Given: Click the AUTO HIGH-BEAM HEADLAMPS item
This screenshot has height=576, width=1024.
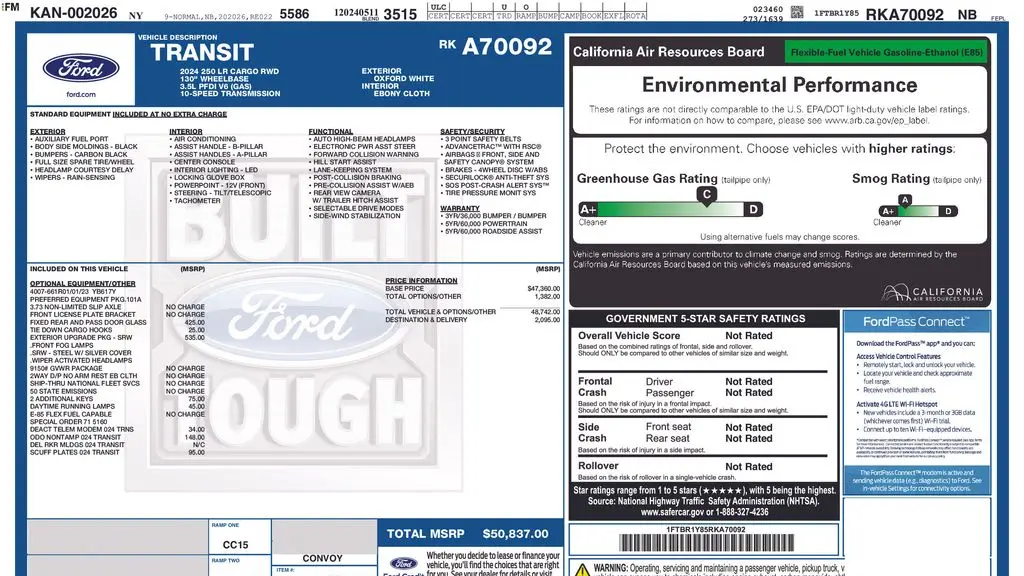Looking at the screenshot, I should coord(364,139).
